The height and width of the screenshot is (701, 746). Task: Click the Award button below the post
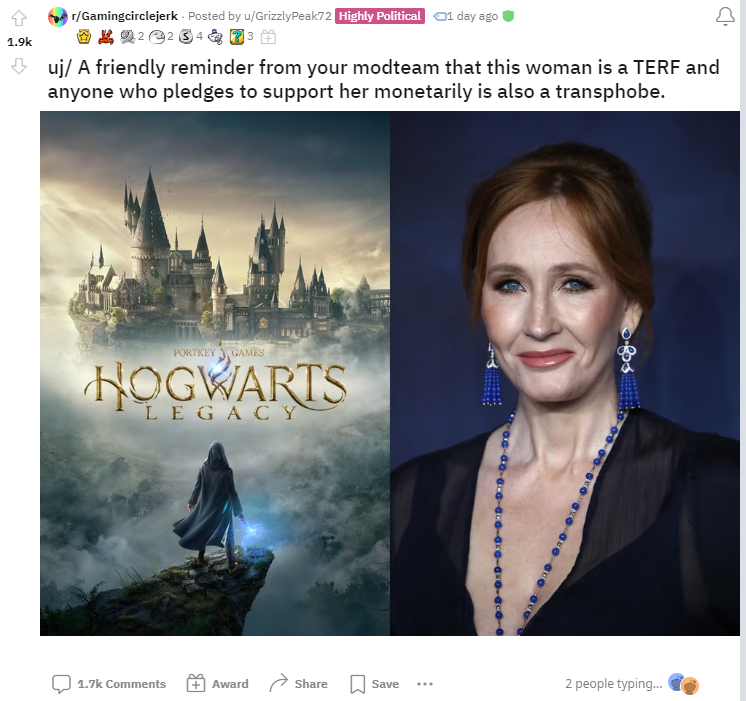pos(217,684)
